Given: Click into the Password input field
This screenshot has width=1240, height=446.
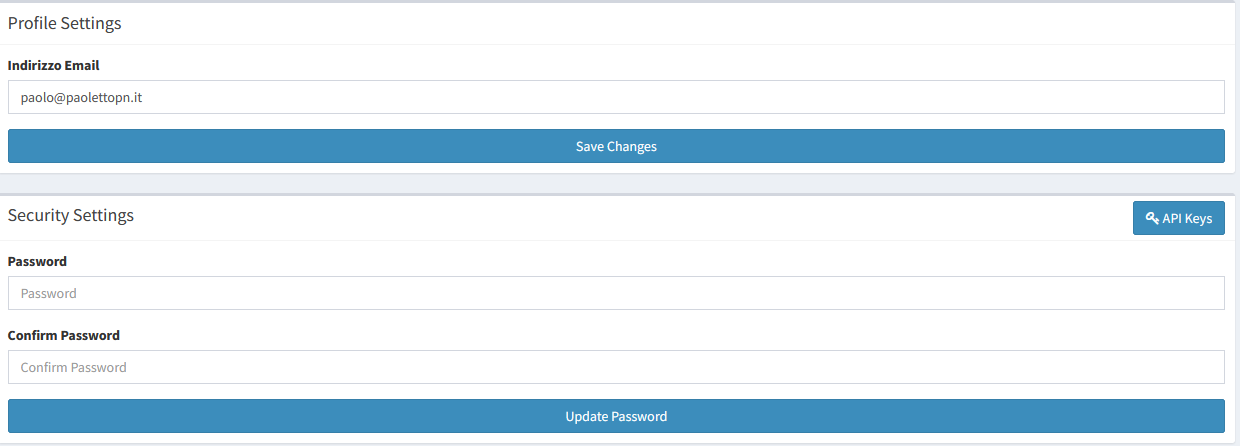Looking at the screenshot, I should pos(616,293).
